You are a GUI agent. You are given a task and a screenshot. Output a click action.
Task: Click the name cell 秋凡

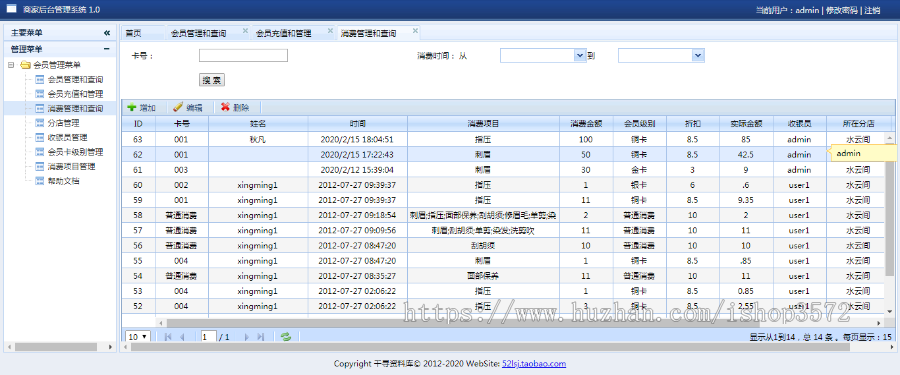click(x=257, y=140)
